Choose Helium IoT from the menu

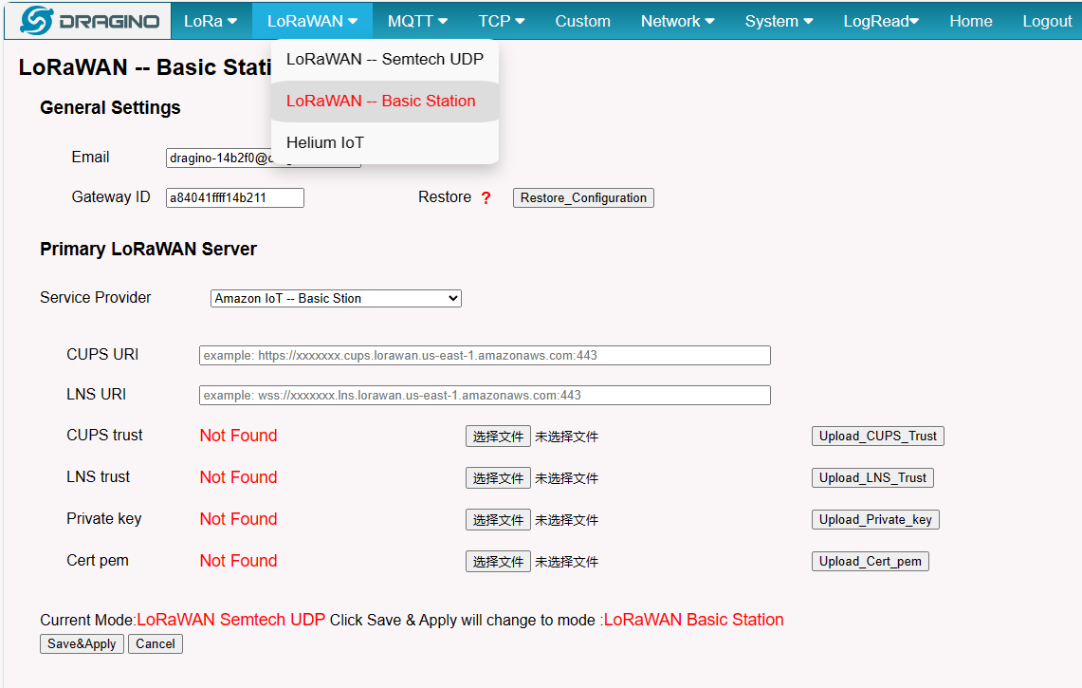pos(385,143)
